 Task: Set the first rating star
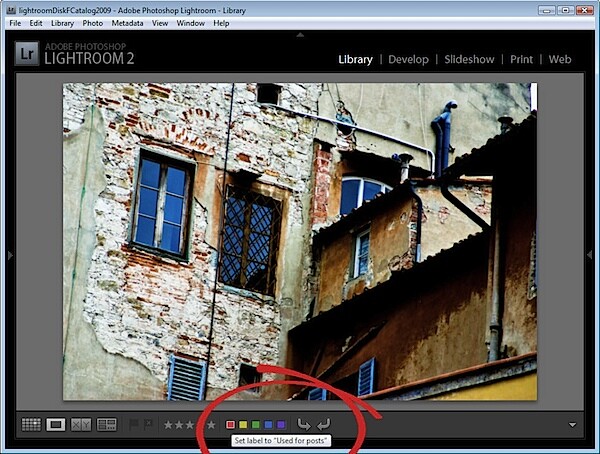(x=168, y=425)
